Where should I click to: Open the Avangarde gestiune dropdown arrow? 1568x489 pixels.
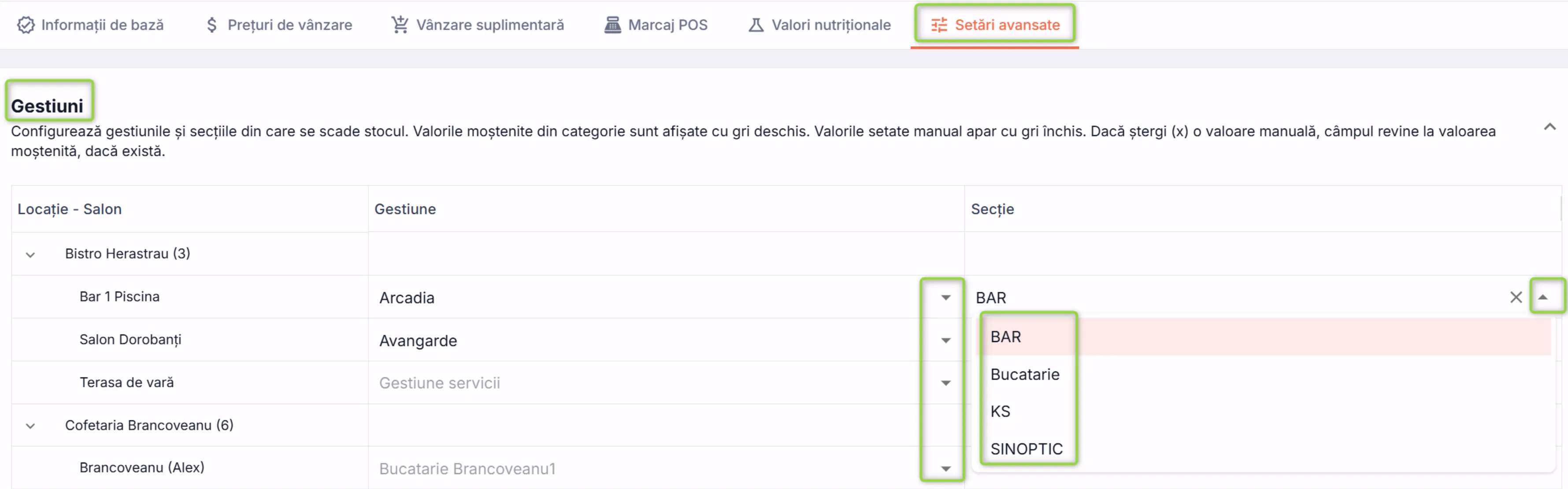[945, 341]
